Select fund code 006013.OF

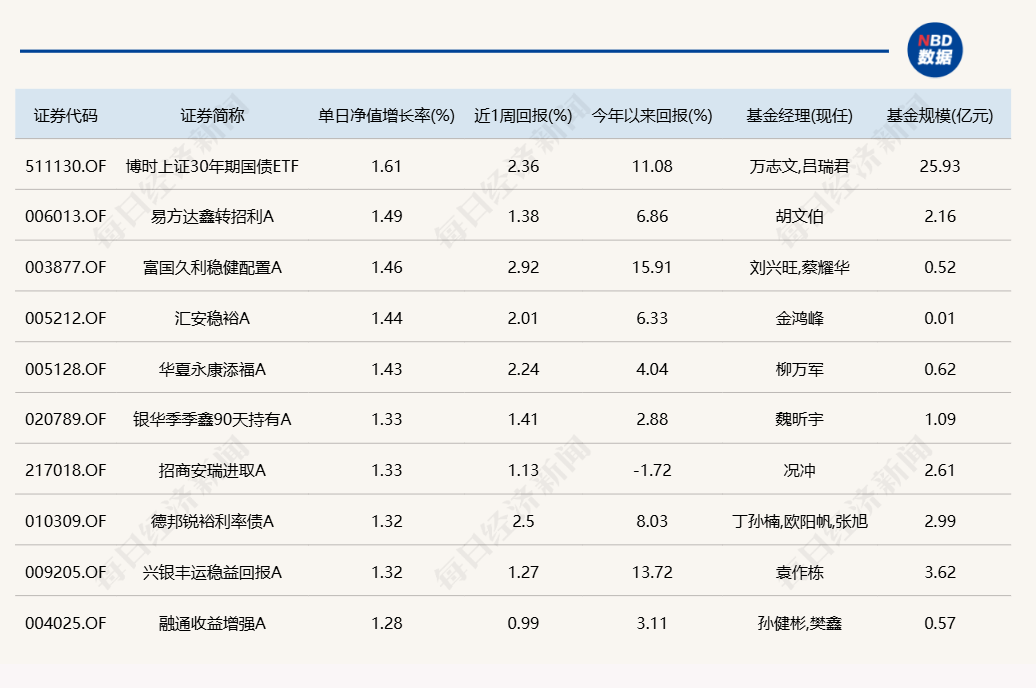[x=65, y=216]
